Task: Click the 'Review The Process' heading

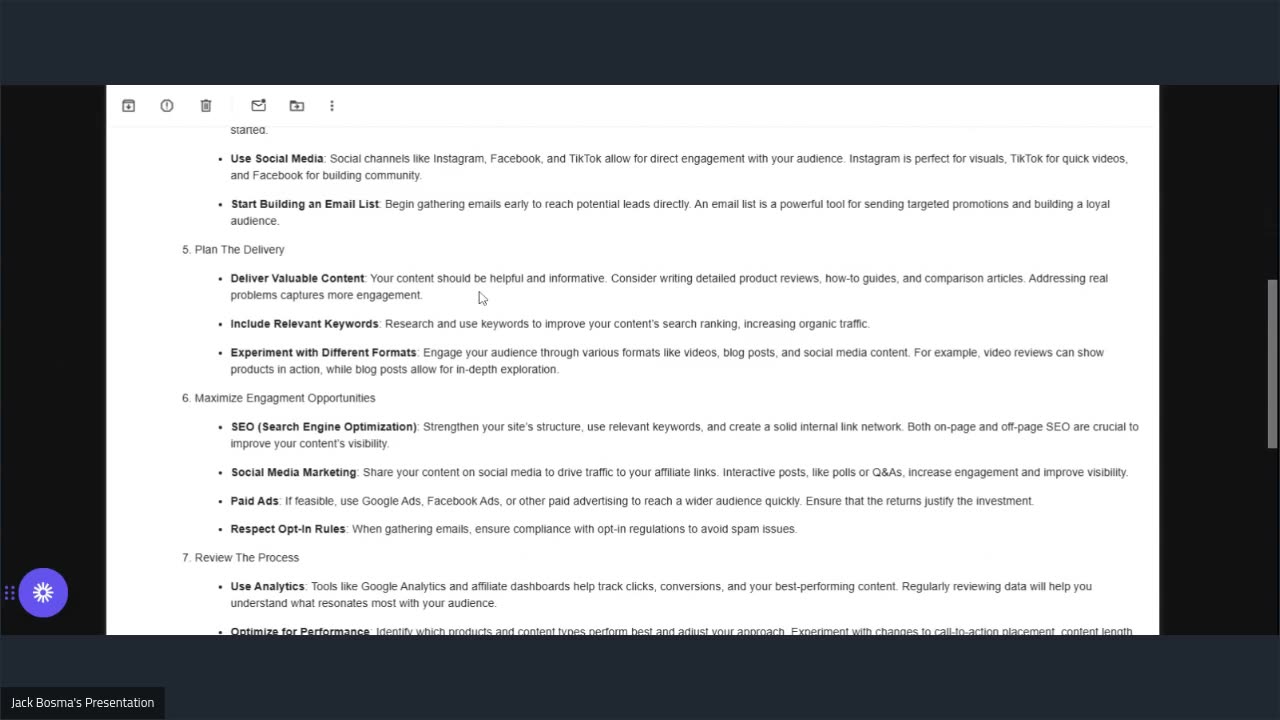Action: coord(246,558)
